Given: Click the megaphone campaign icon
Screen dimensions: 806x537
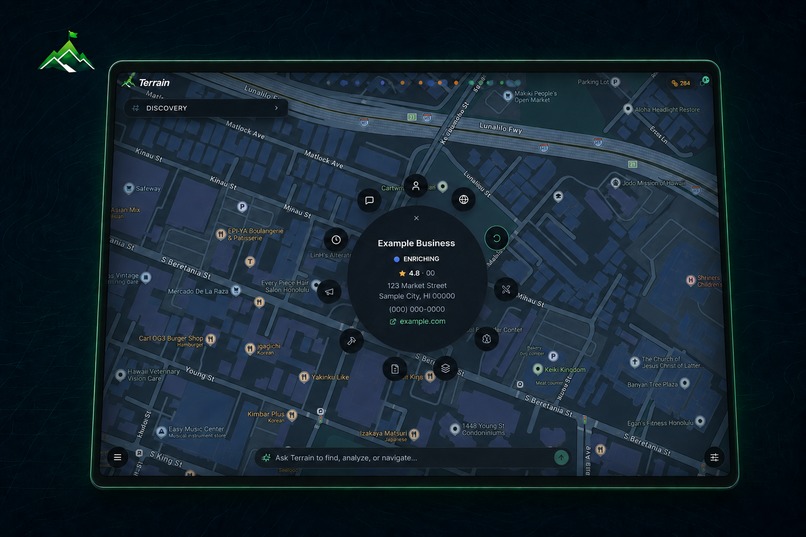Looking at the screenshot, I should pos(329,291).
